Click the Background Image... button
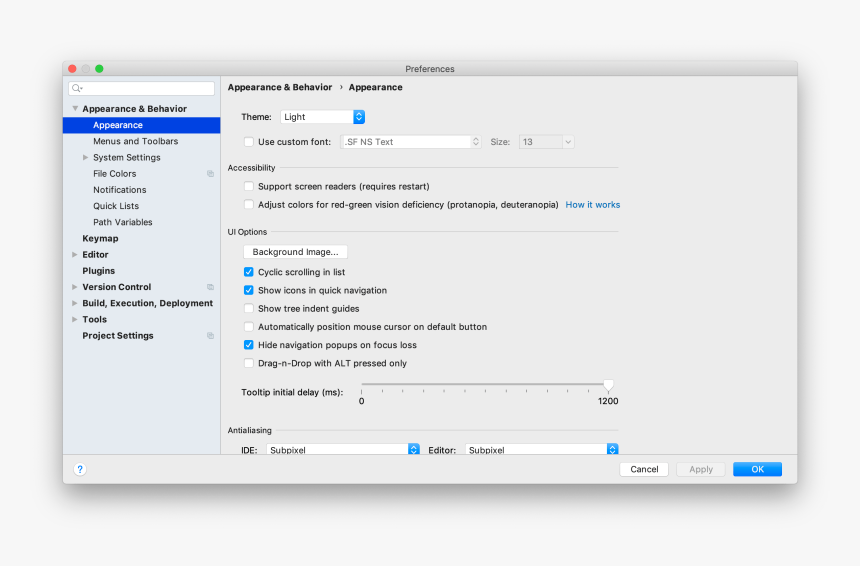Screen dimensions: 860x566 (296, 252)
